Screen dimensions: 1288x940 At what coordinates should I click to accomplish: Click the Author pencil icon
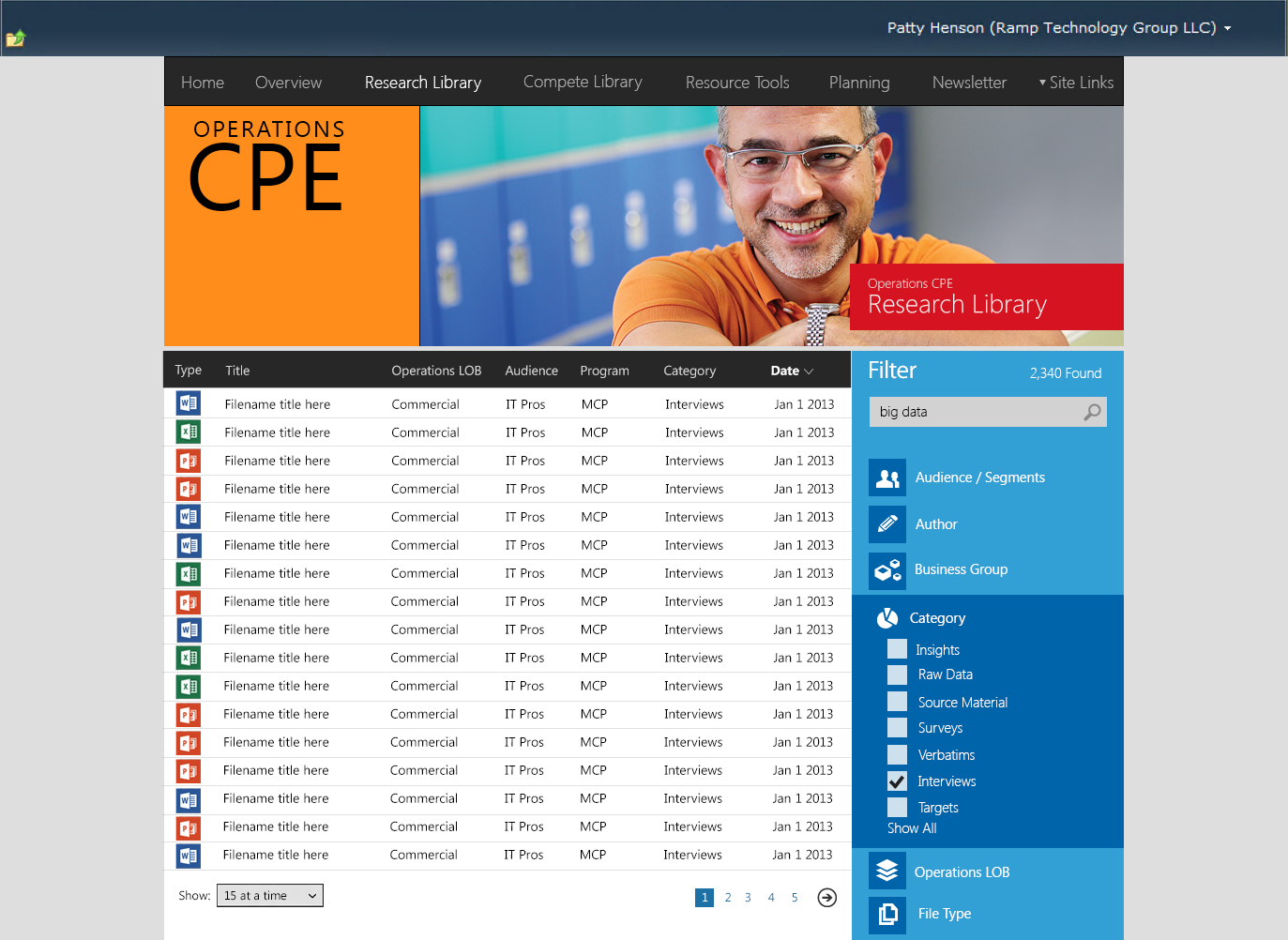click(886, 524)
